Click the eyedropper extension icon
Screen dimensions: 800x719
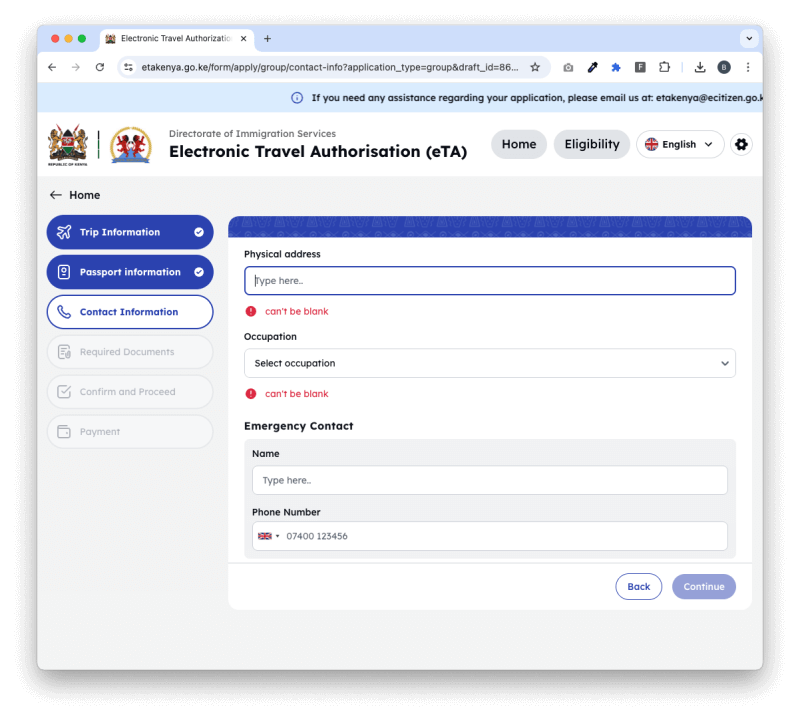pyautogui.click(x=592, y=67)
